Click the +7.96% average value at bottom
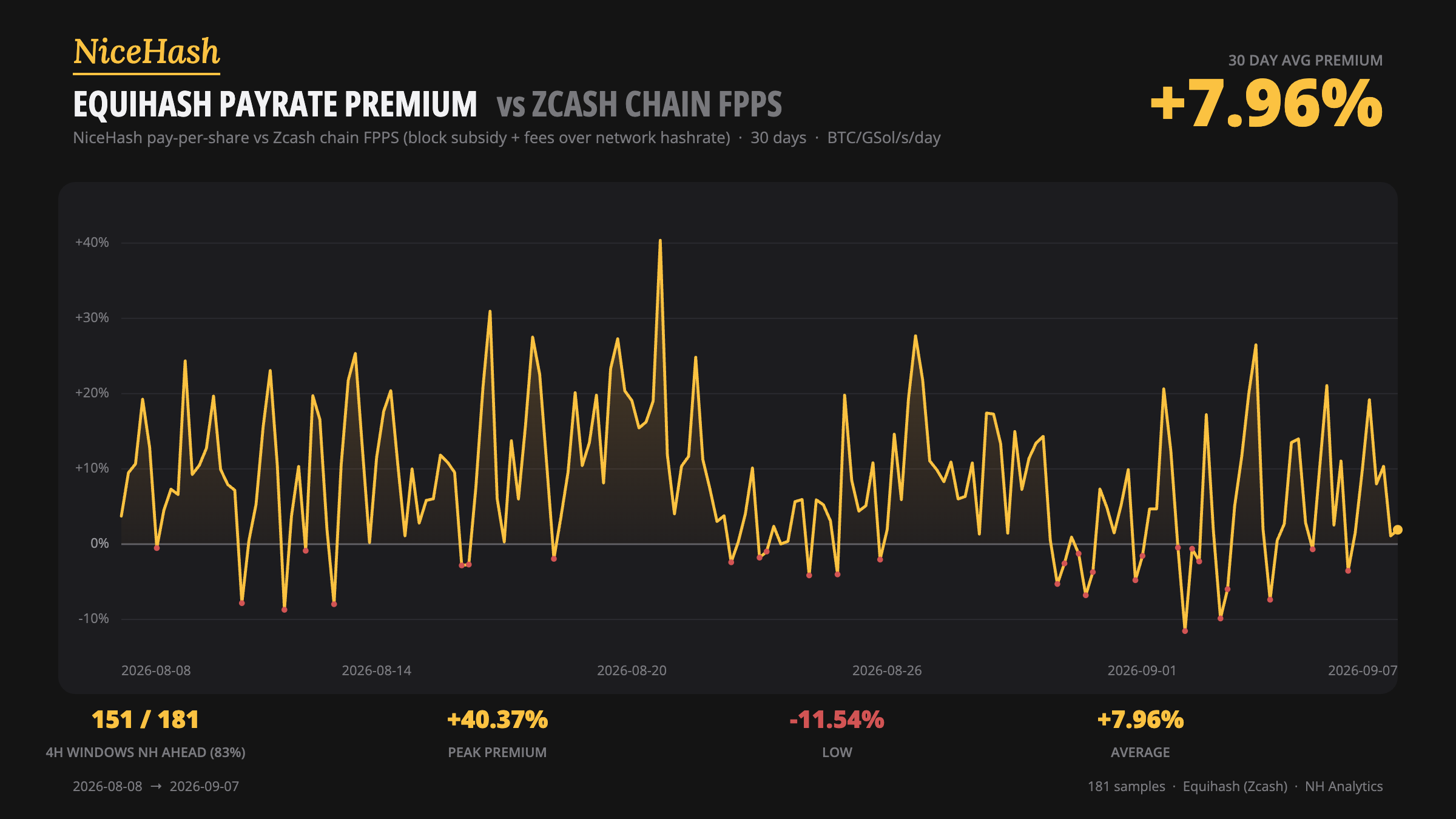The width and height of the screenshot is (1456, 819). tap(1141, 720)
